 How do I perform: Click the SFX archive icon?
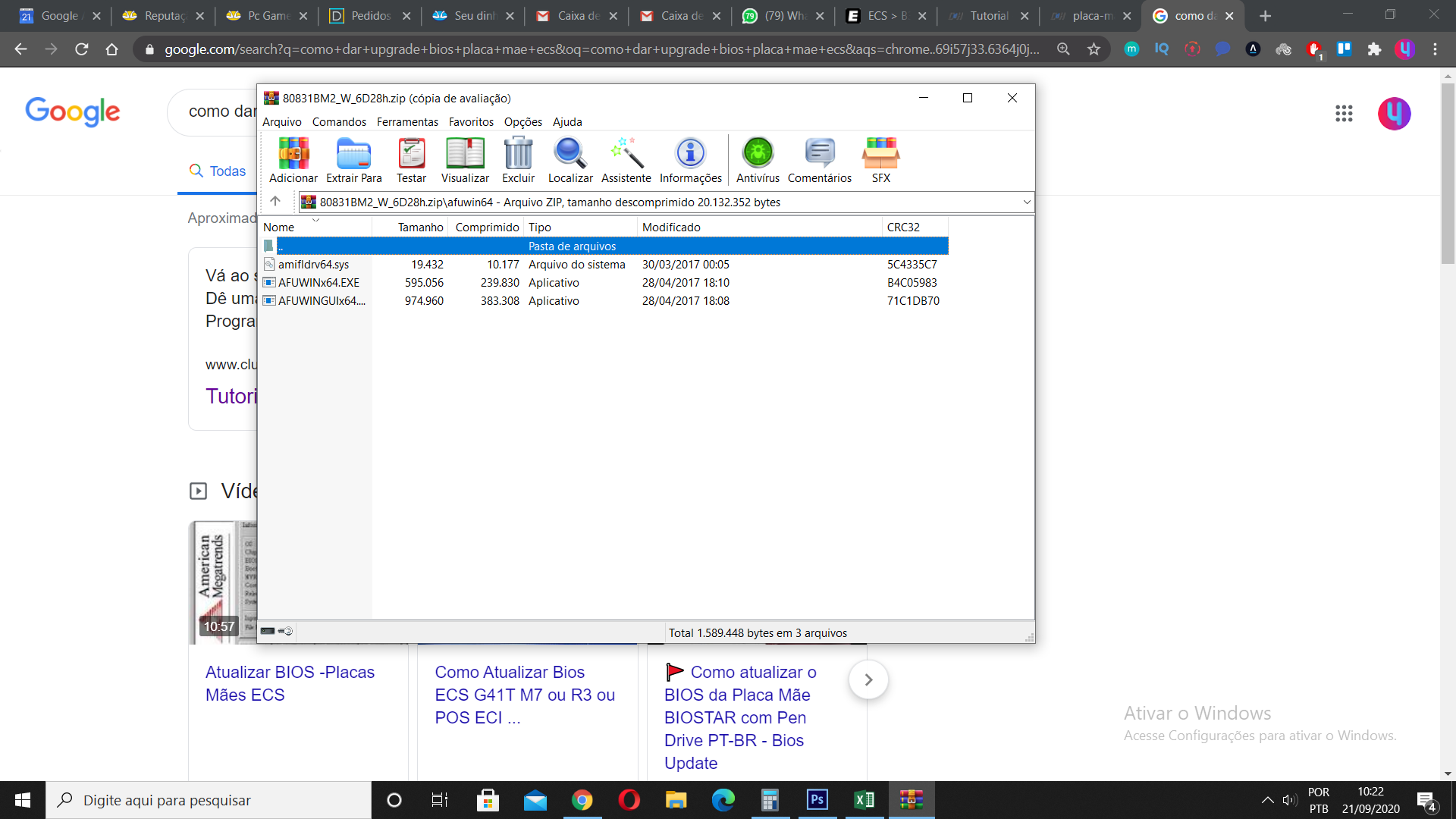[880, 160]
